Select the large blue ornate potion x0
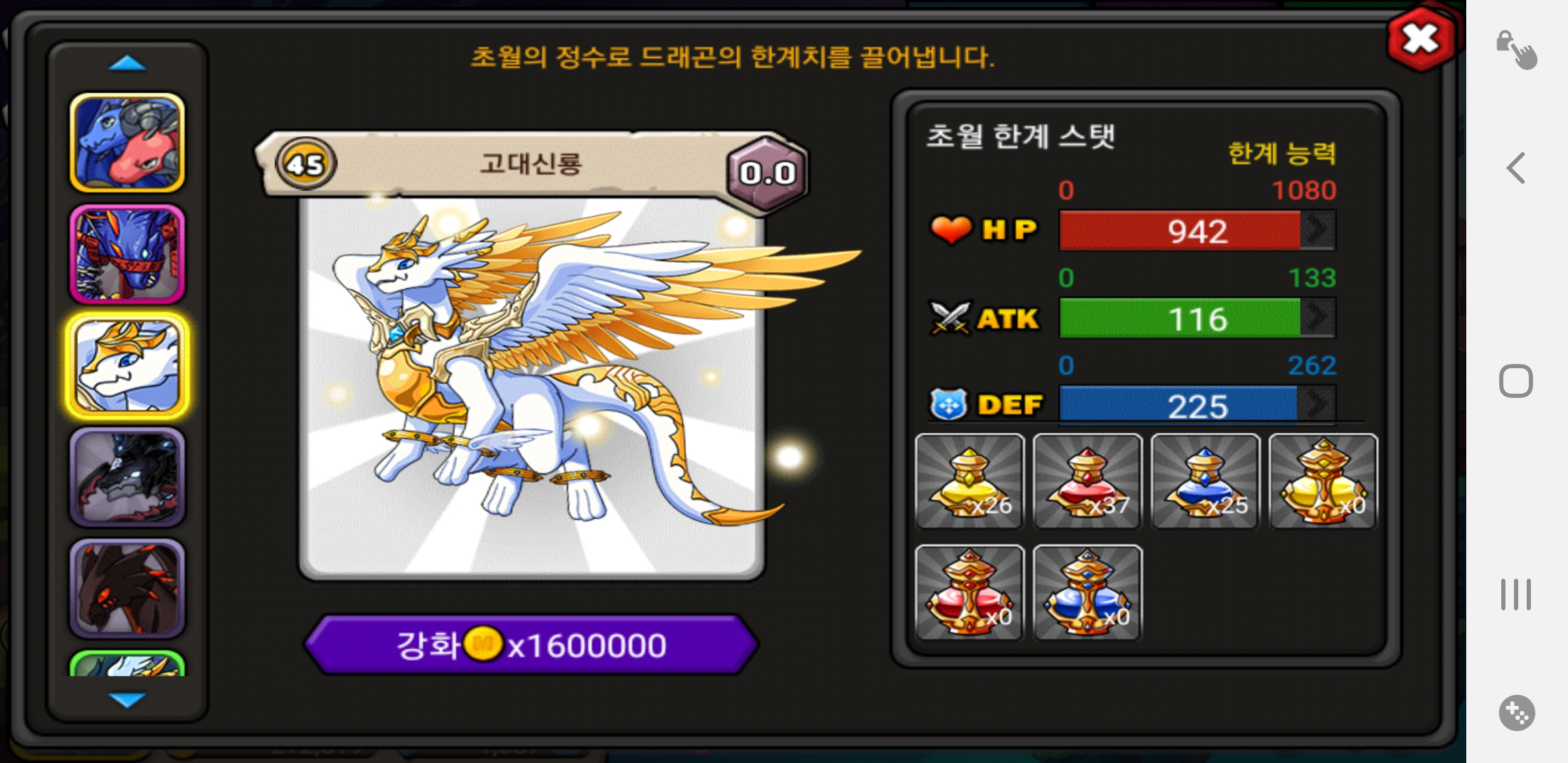The height and width of the screenshot is (763, 1568). tap(1087, 592)
